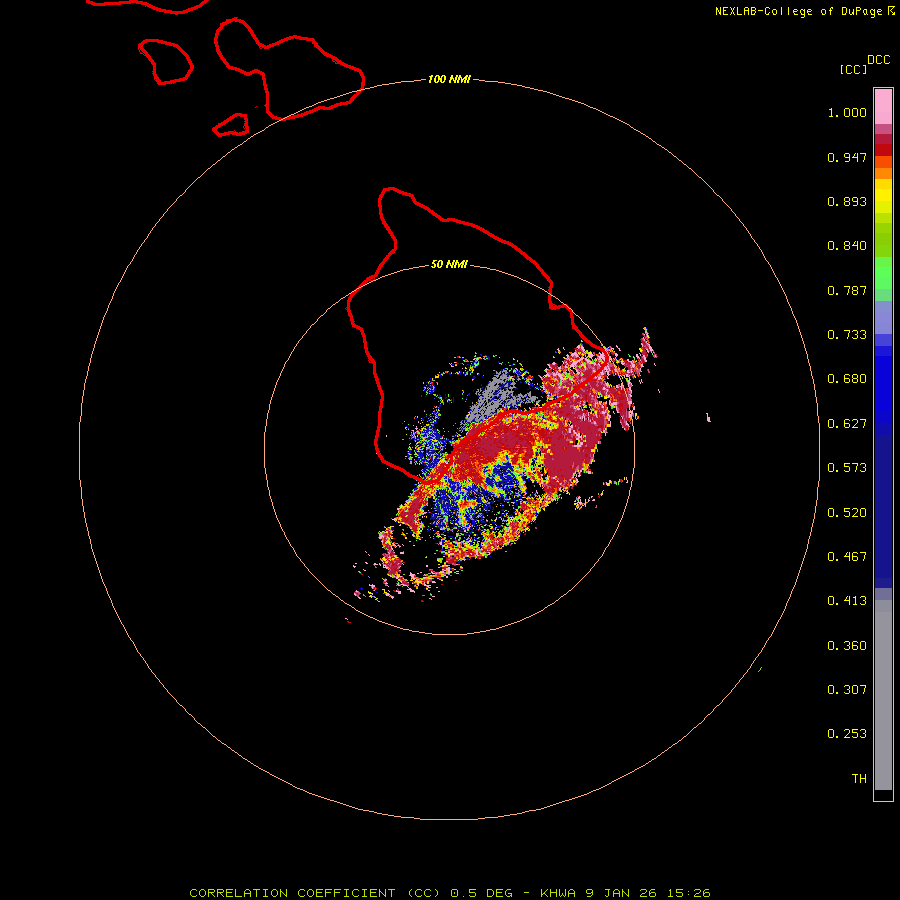This screenshot has height=900, width=900.
Task: Click the 0.520 scale value
Action: point(847,513)
